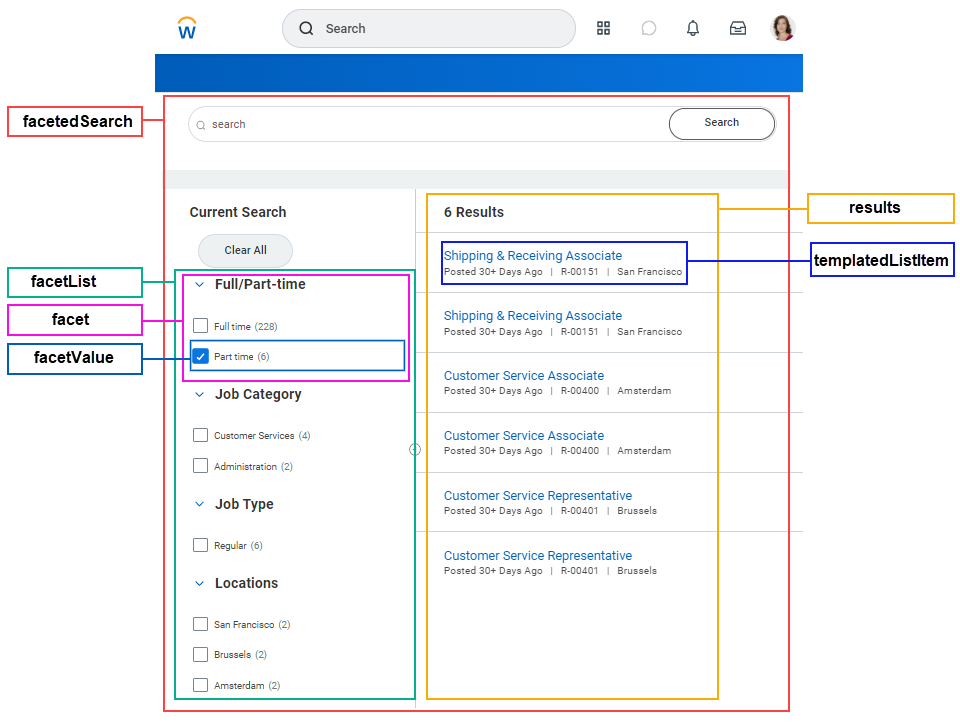Collapse the Full/Part-time facet chevron
The image size is (960, 723).
click(x=200, y=285)
